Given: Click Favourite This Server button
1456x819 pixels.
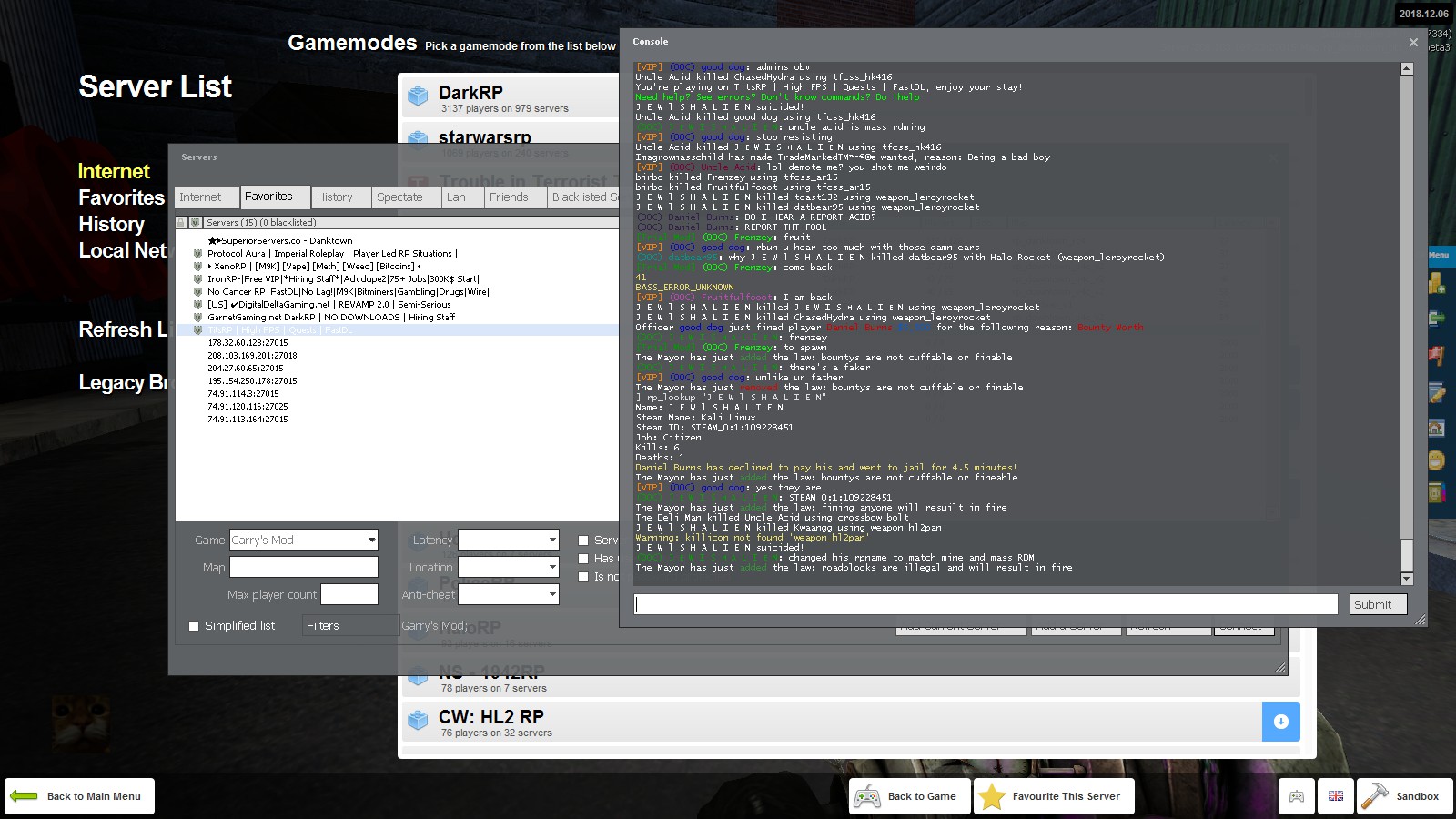Looking at the screenshot, I should (1054, 796).
